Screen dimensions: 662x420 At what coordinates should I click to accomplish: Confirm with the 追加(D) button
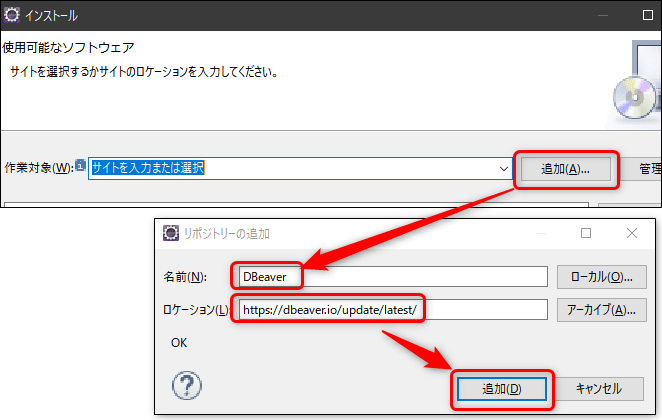click(502, 389)
